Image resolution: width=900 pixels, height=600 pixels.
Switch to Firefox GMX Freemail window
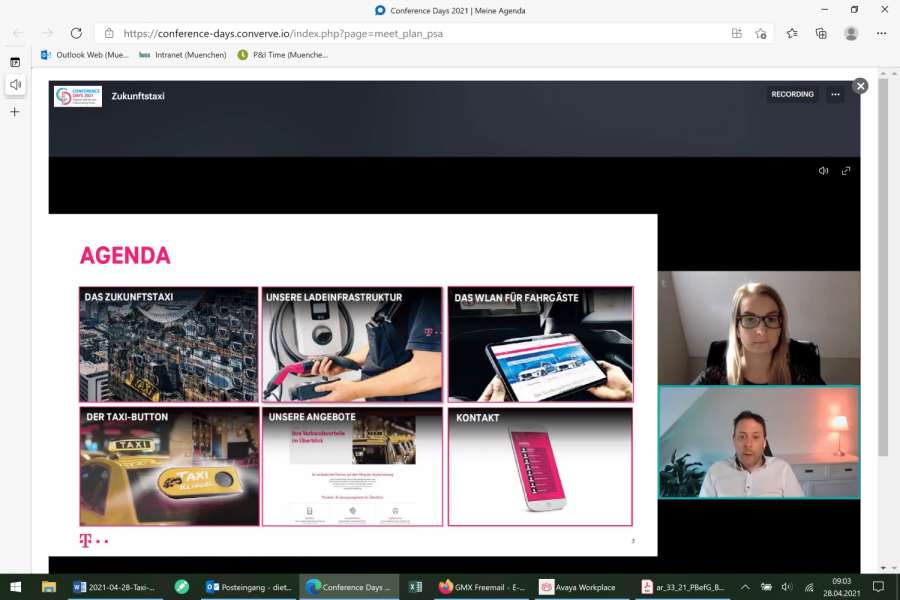[x=482, y=587]
